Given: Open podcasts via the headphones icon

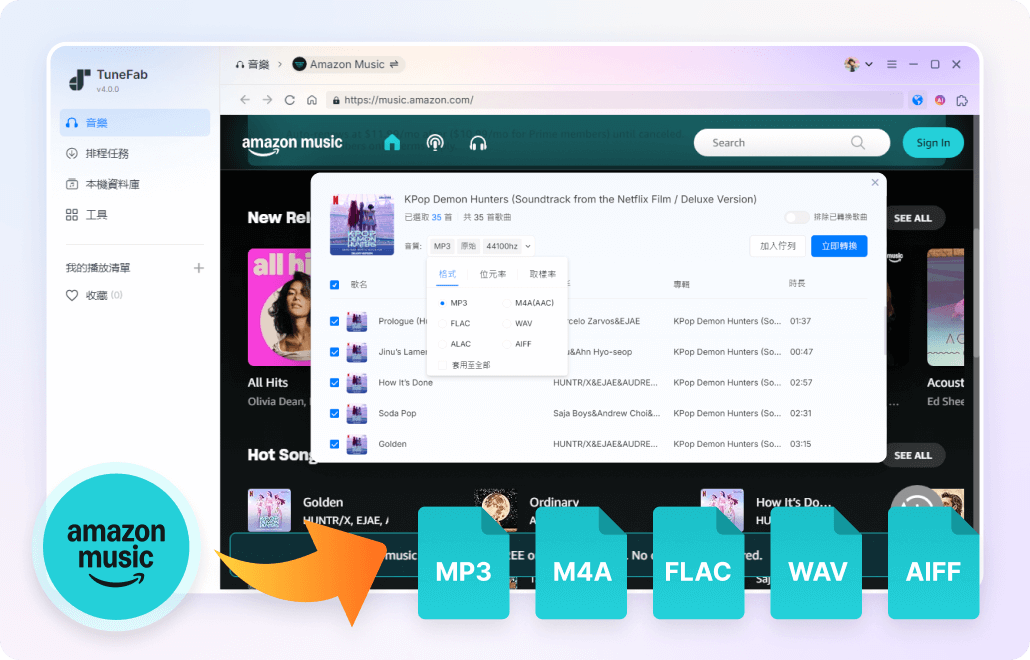Looking at the screenshot, I should (478, 142).
